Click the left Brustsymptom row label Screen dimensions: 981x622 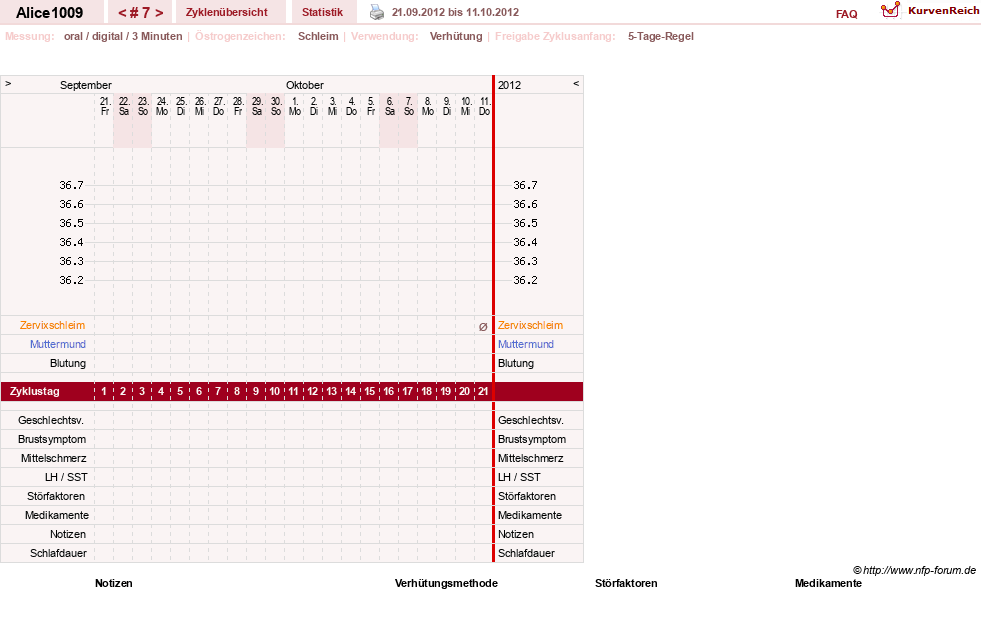(52, 439)
